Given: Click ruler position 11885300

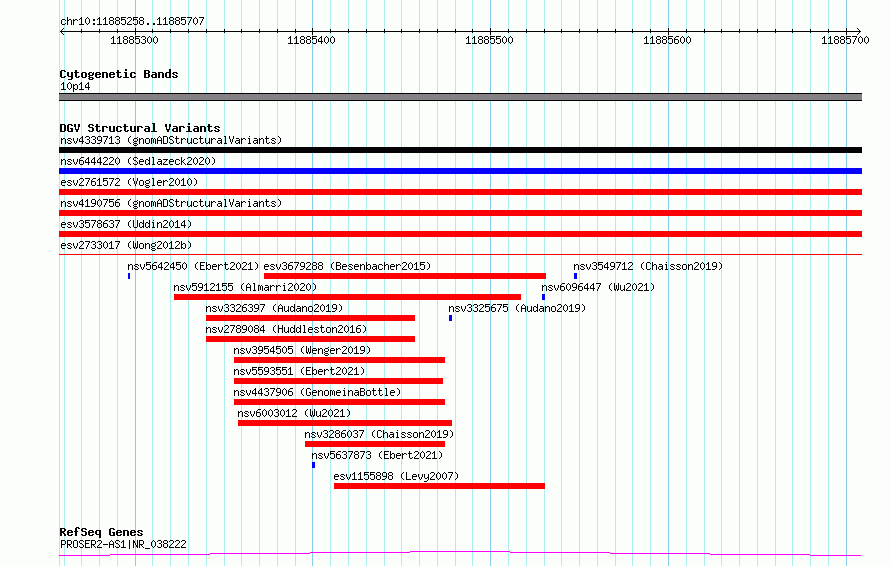Looking at the screenshot, I should tap(135, 40).
